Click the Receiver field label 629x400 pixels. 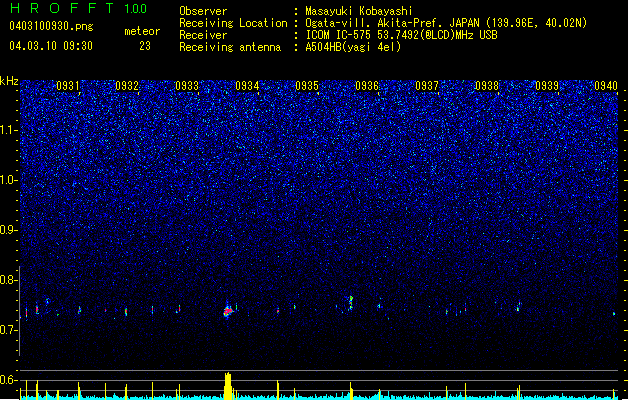point(203,35)
